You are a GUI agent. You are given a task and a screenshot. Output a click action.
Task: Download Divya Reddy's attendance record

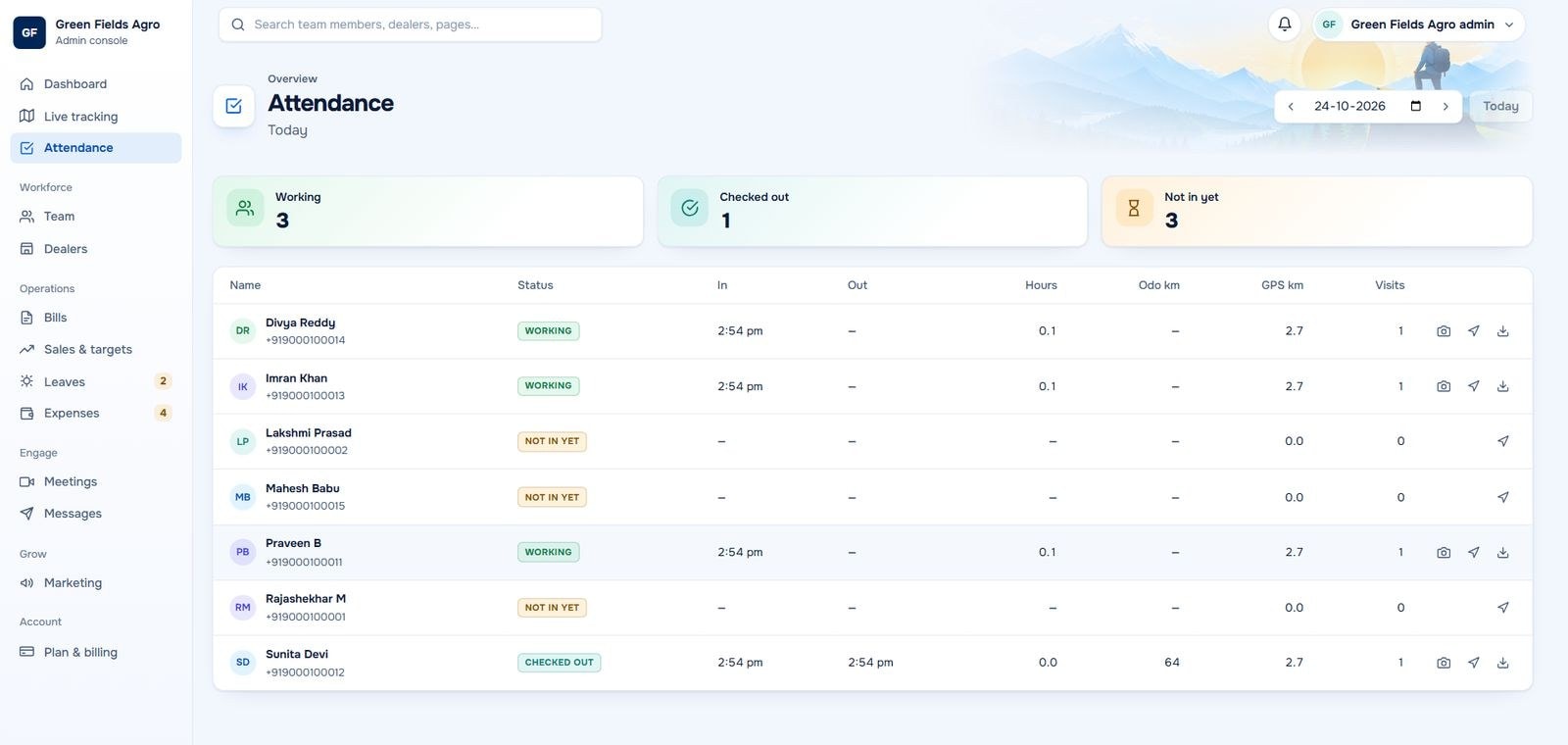pyautogui.click(x=1502, y=331)
